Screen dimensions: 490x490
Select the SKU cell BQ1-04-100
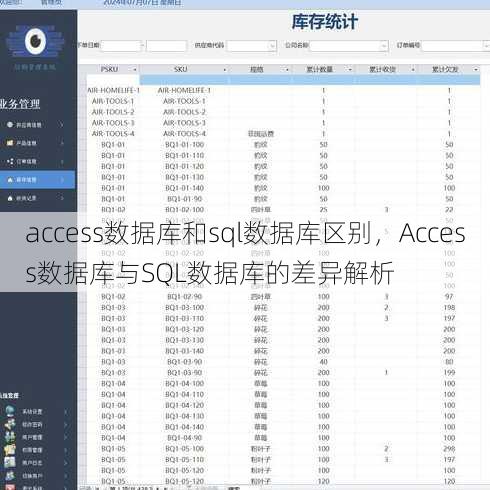click(185, 384)
